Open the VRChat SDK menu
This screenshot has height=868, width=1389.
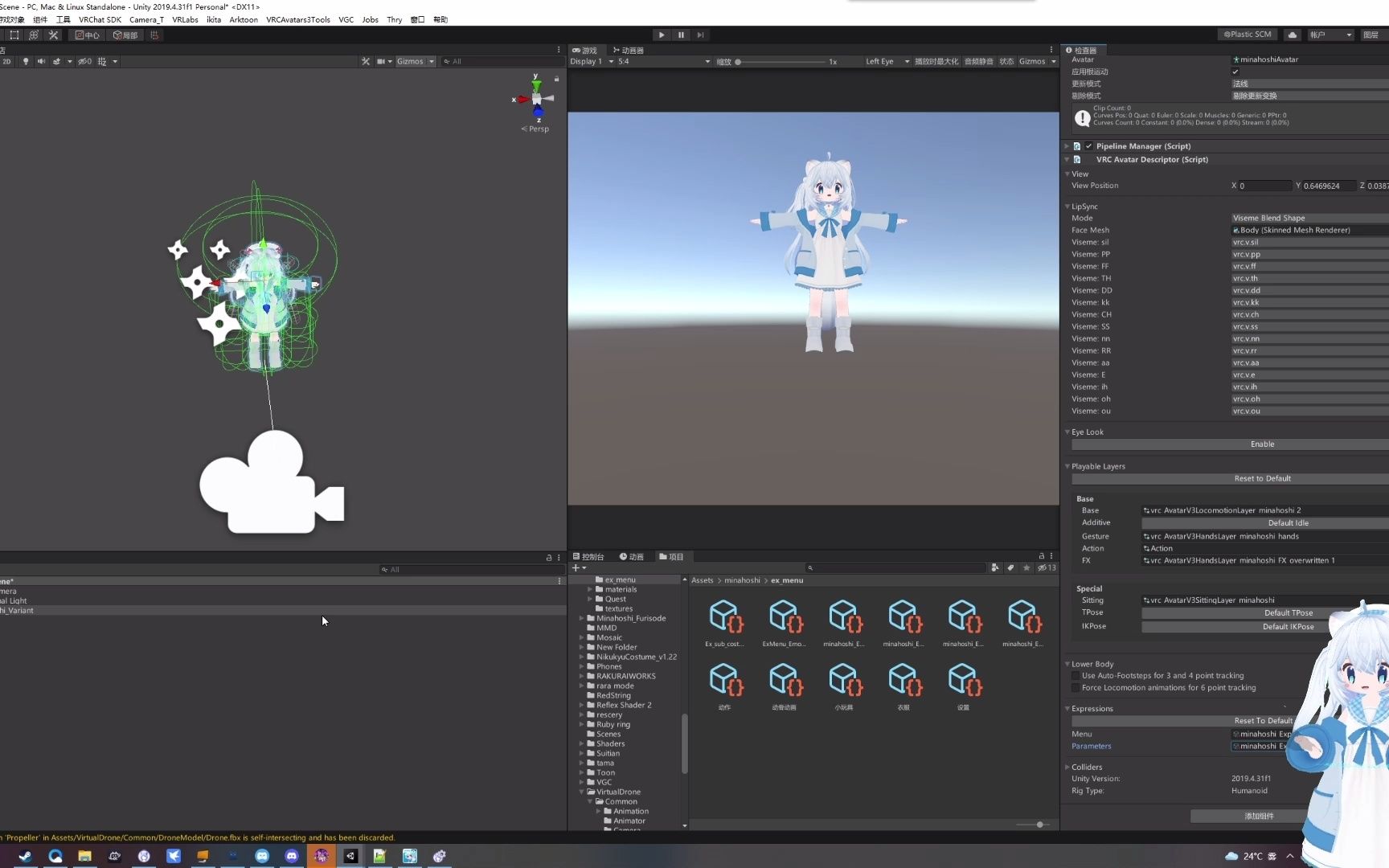coord(100,19)
